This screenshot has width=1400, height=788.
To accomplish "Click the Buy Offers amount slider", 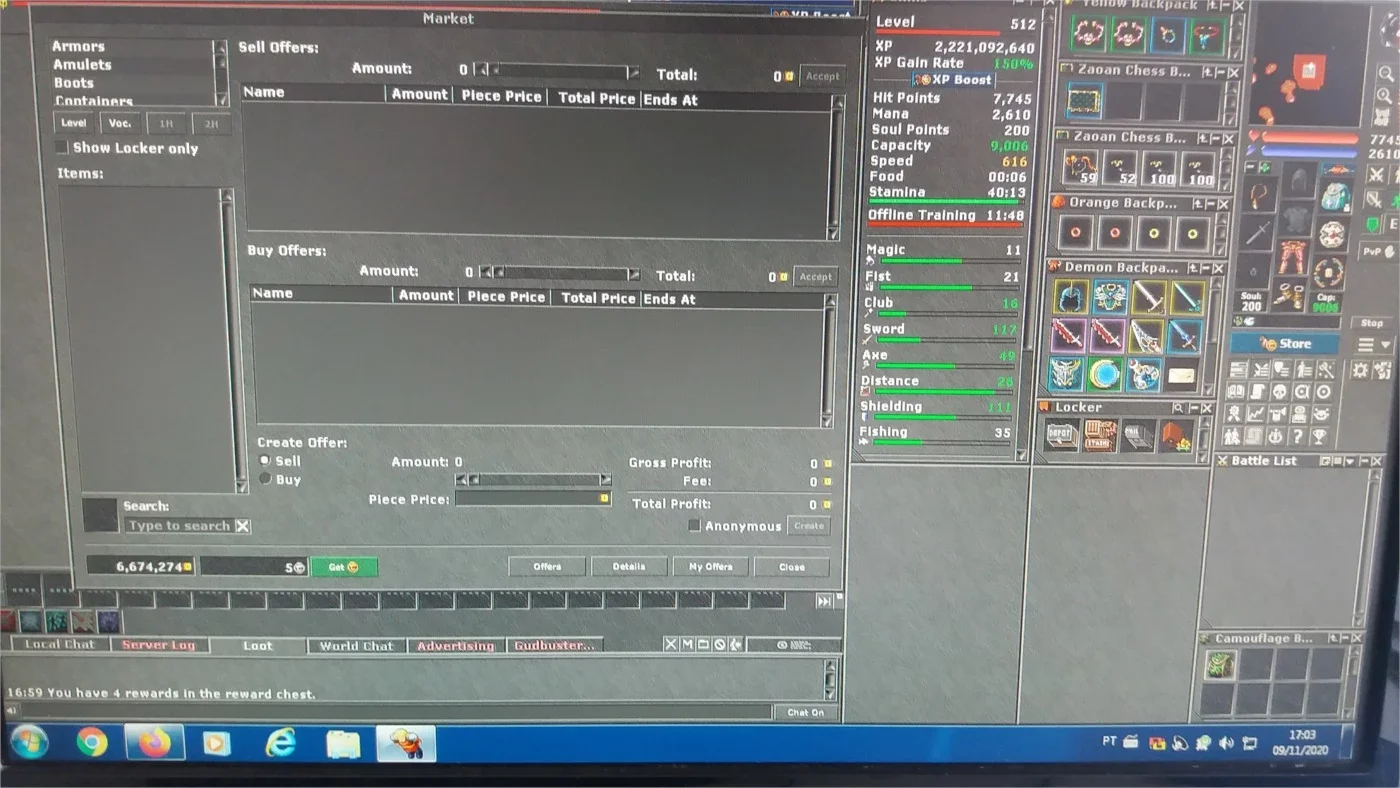I will pos(560,273).
